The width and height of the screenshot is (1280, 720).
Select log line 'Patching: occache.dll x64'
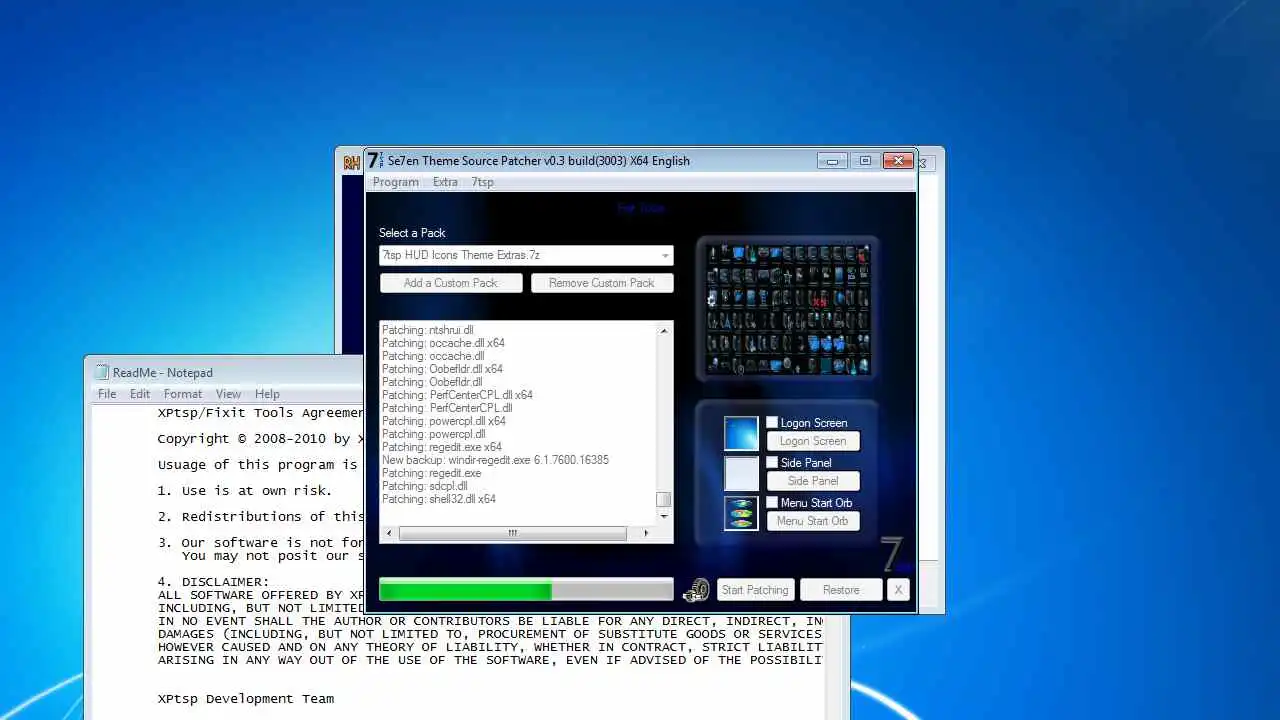(443, 343)
